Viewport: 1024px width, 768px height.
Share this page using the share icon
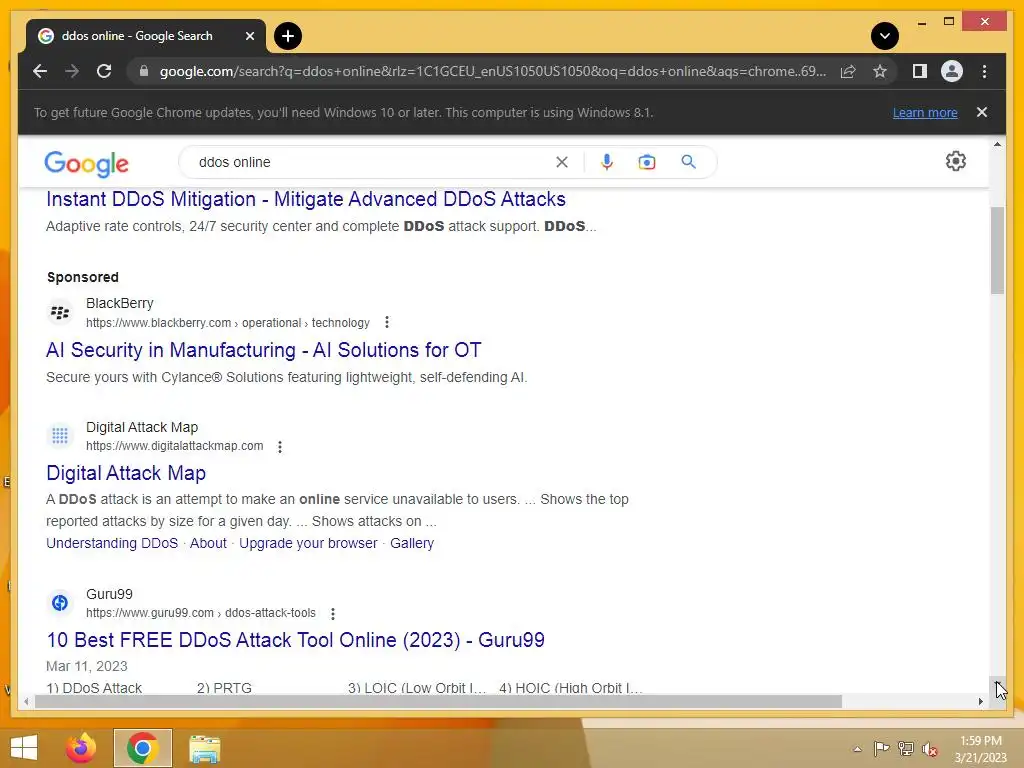848,71
